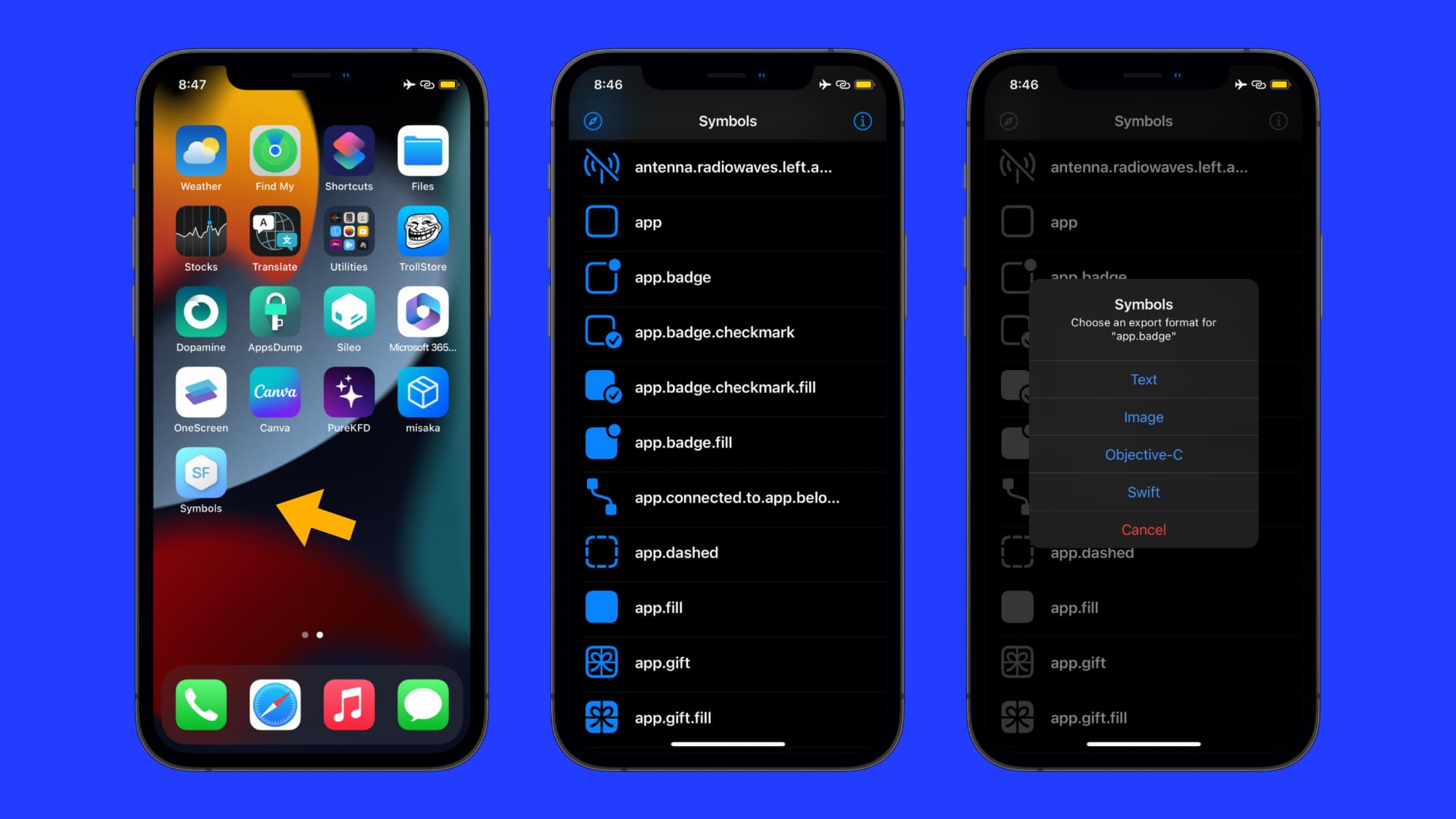Select Objective-C export format
The height and width of the screenshot is (819, 1456).
(x=1143, y=454)
